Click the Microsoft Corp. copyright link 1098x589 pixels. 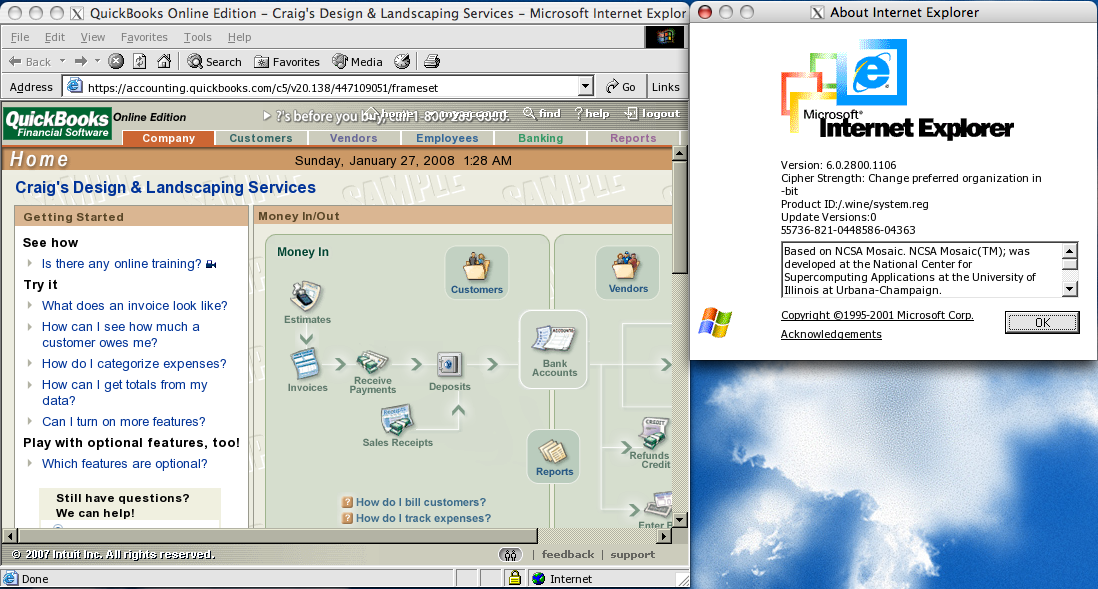click(877, 315)
